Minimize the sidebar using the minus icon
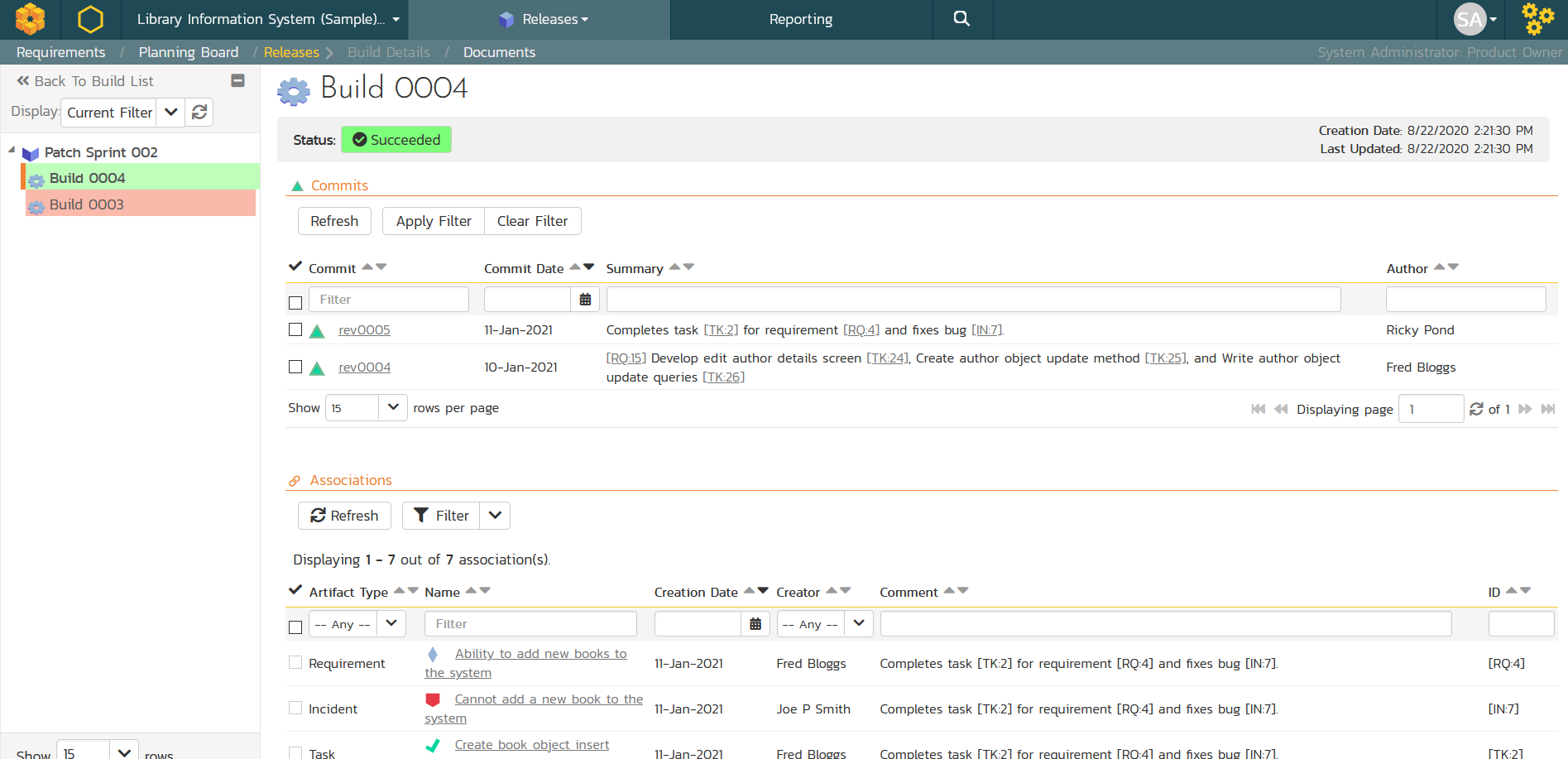The width and height of the screenshot is (1568, 759). 237,81
